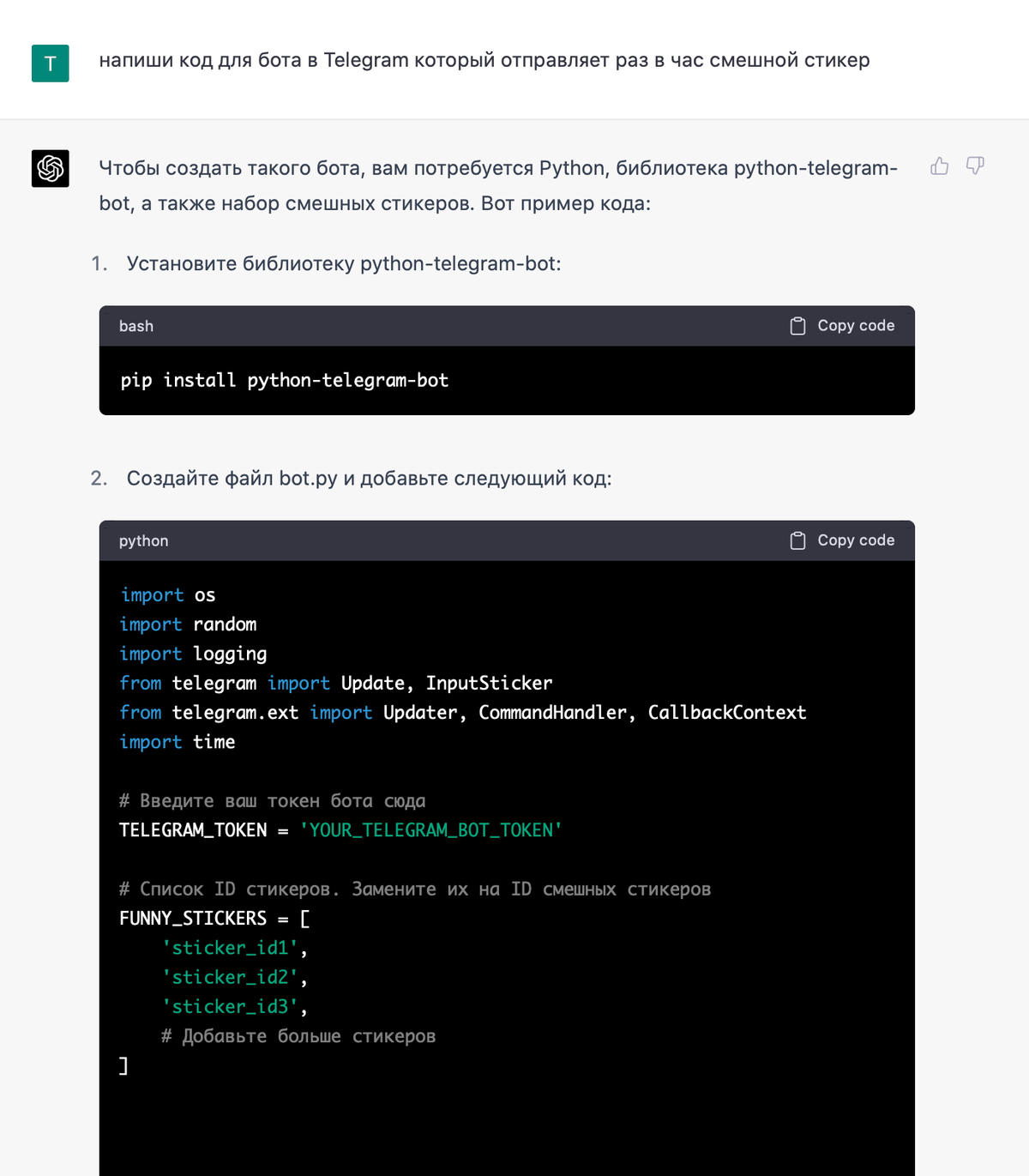Click clipboard icon in python code block
Screen dimensions: 1029x1176
(x=797, y=540)
